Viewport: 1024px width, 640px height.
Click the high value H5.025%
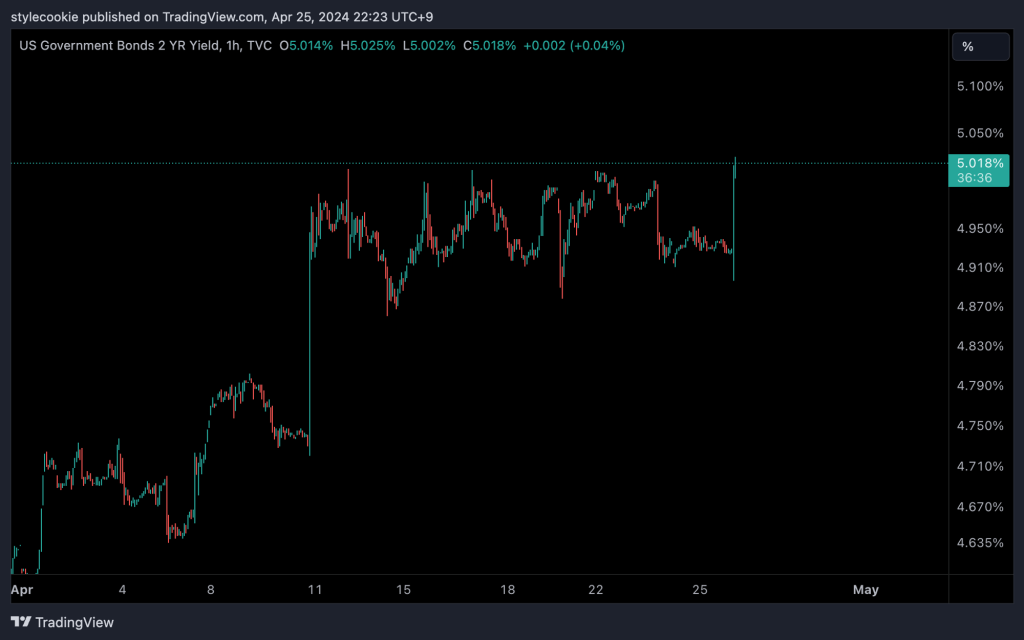369,45
